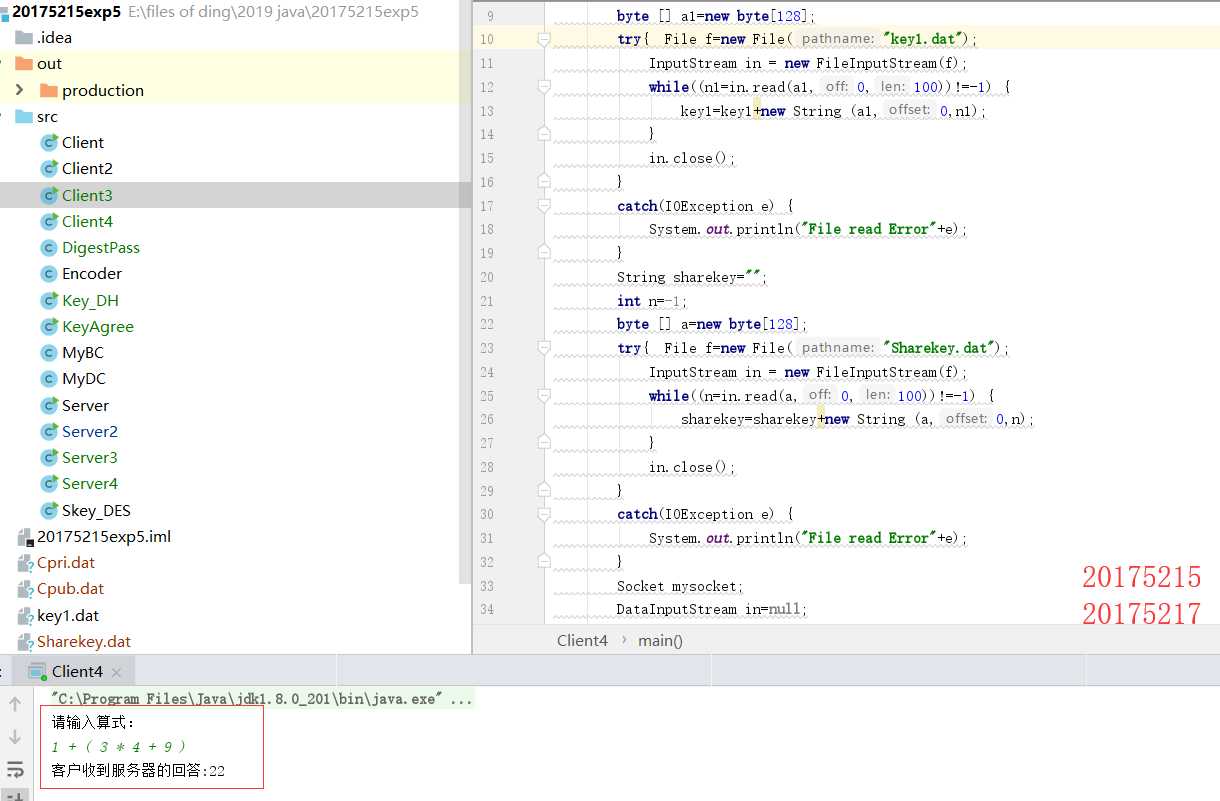Click the fold end marker at line 27
The height and width of the screenshot is (801, 1220).
click(x=543, y=443)
